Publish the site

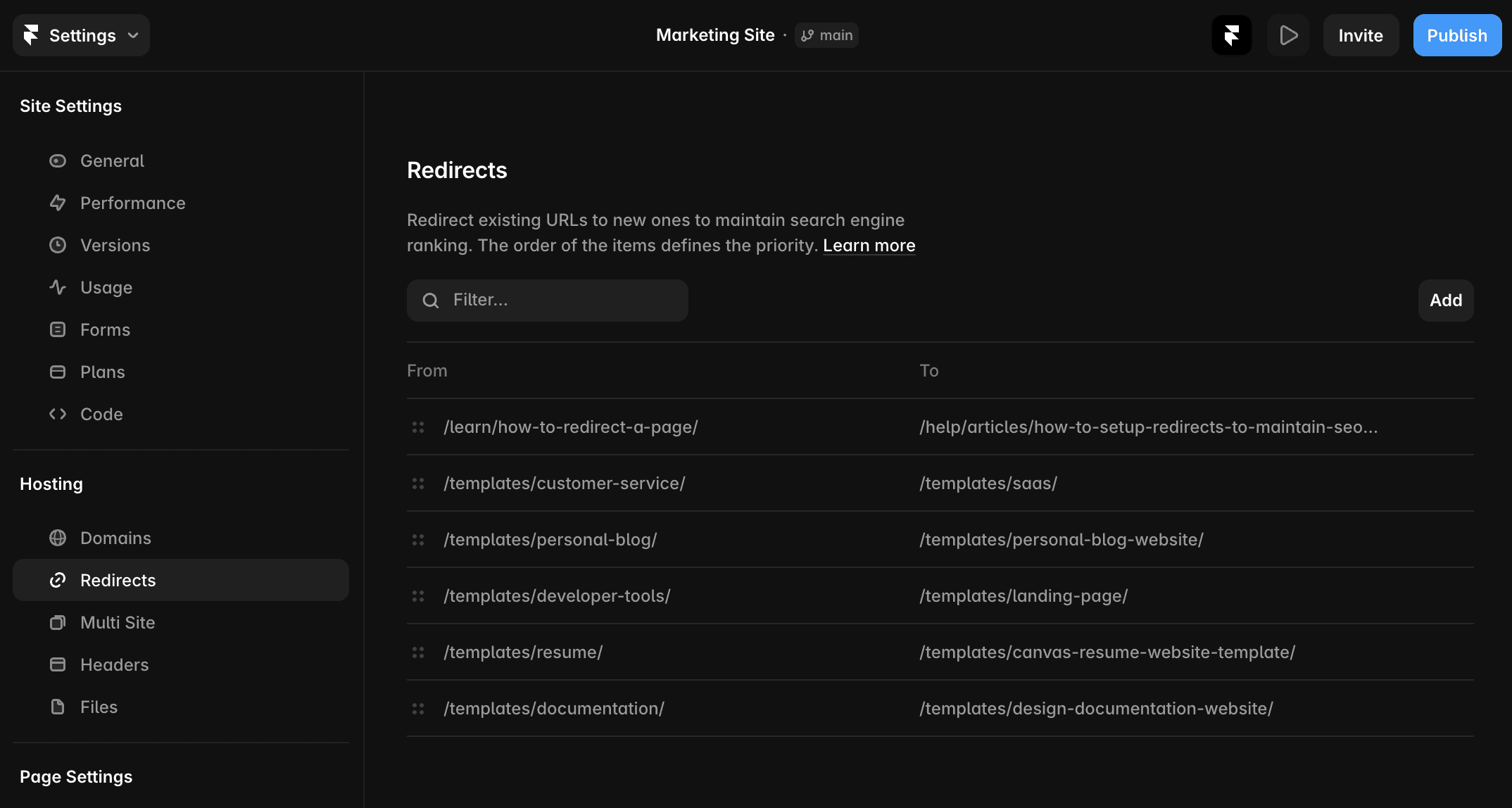pyautogui.click(x=1457, y=35)
